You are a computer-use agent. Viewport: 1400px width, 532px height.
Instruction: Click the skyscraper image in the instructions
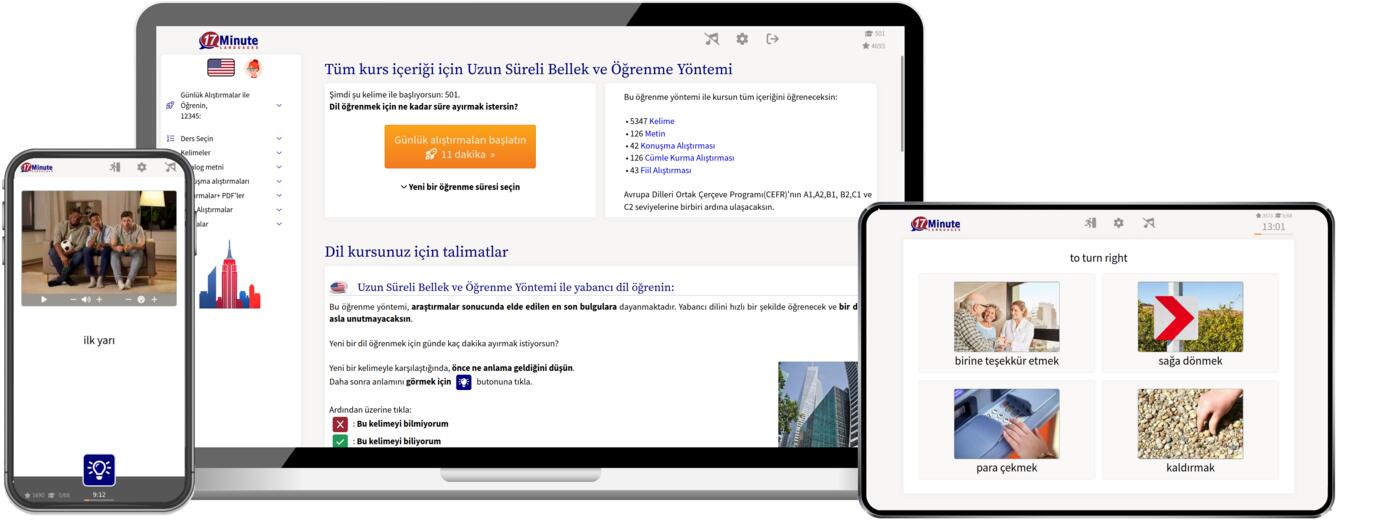(x=817, y=404)
